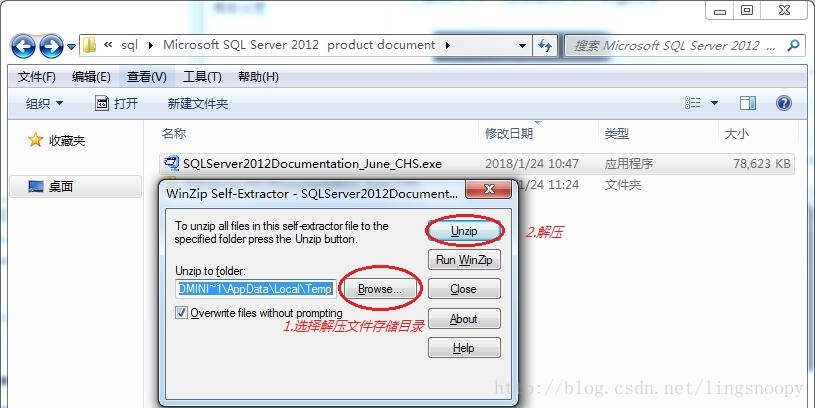This screenshot has height=408, width=815.
Task: Open the recent locations dropdown arrow
Action: (x=71, y=47)
